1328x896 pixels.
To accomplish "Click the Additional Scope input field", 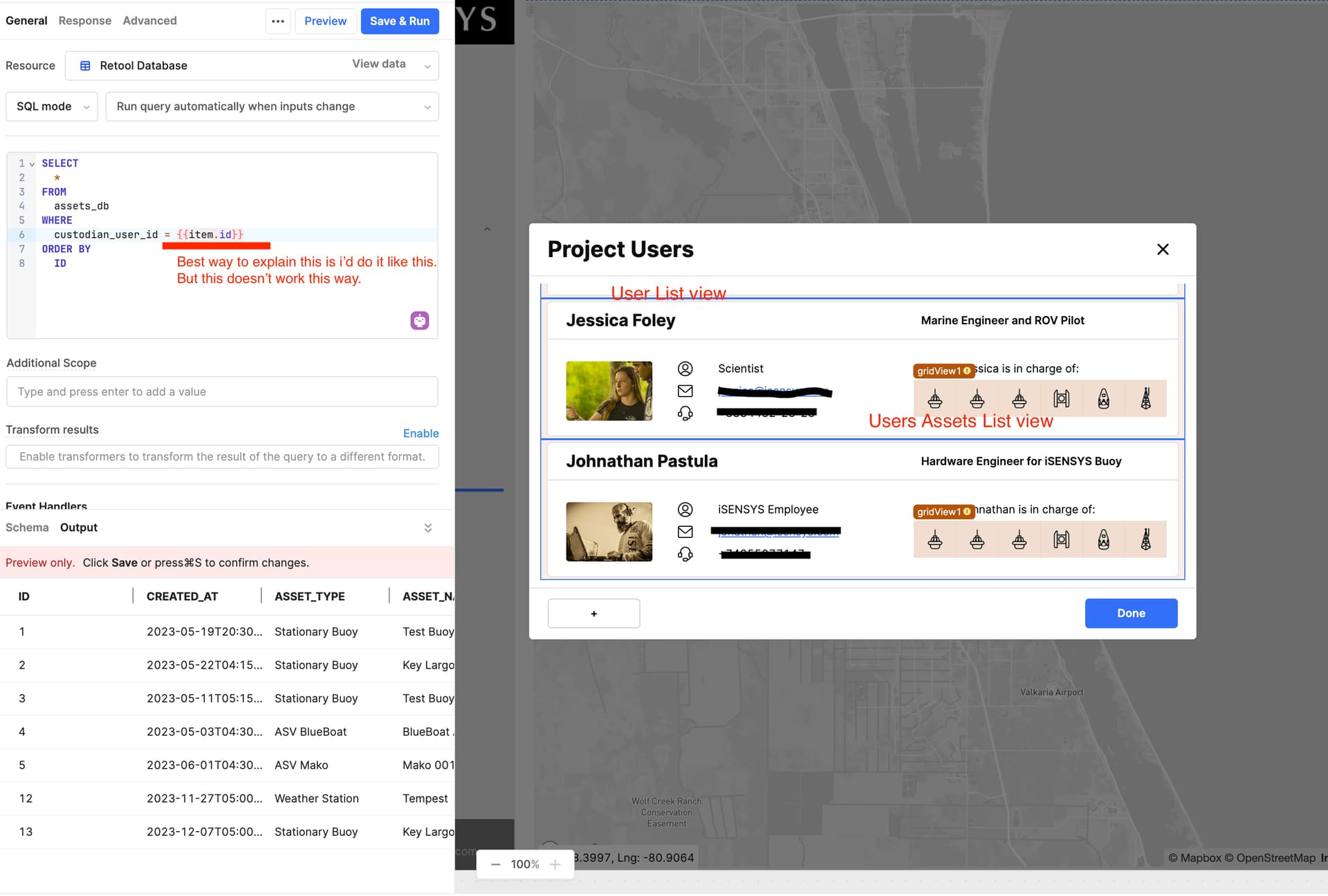I will click(221, 391).
